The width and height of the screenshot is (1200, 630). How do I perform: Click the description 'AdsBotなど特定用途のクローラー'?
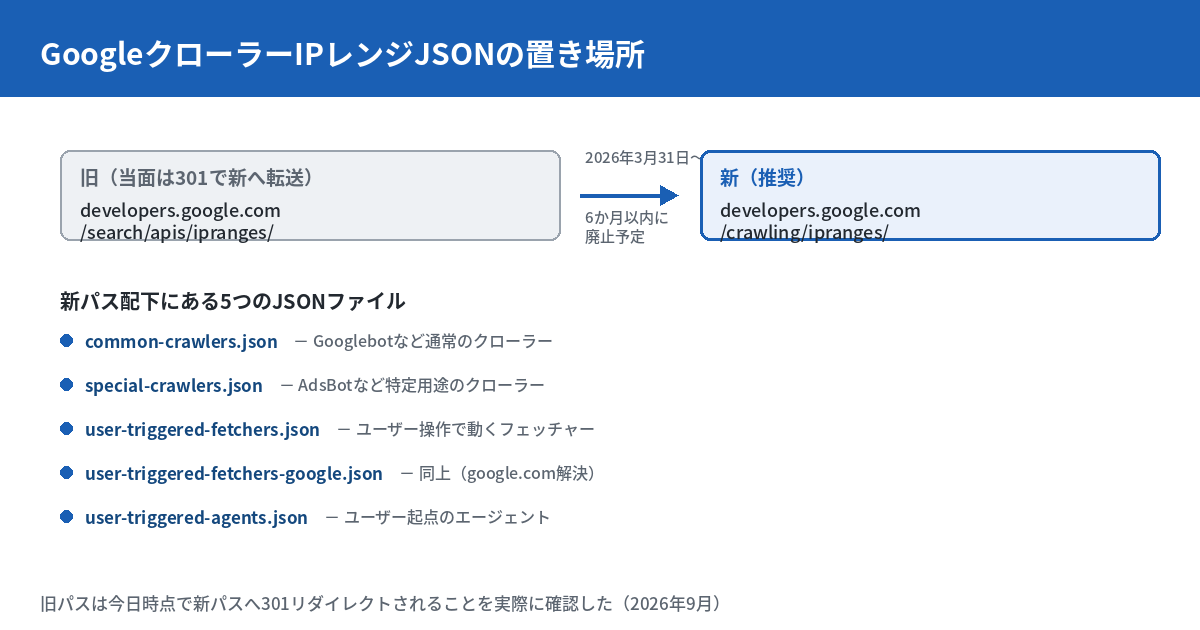pyautogui.click(x=421, y=386)
